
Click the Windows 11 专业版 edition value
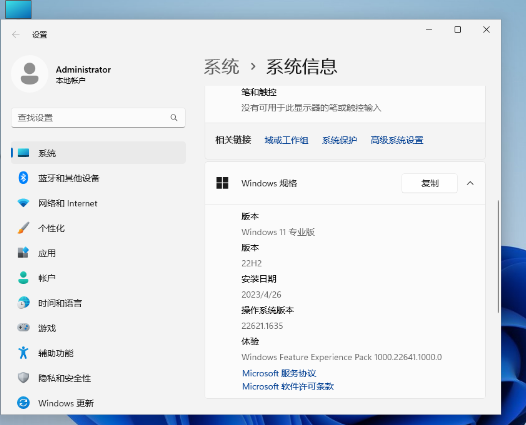(278, 232)
